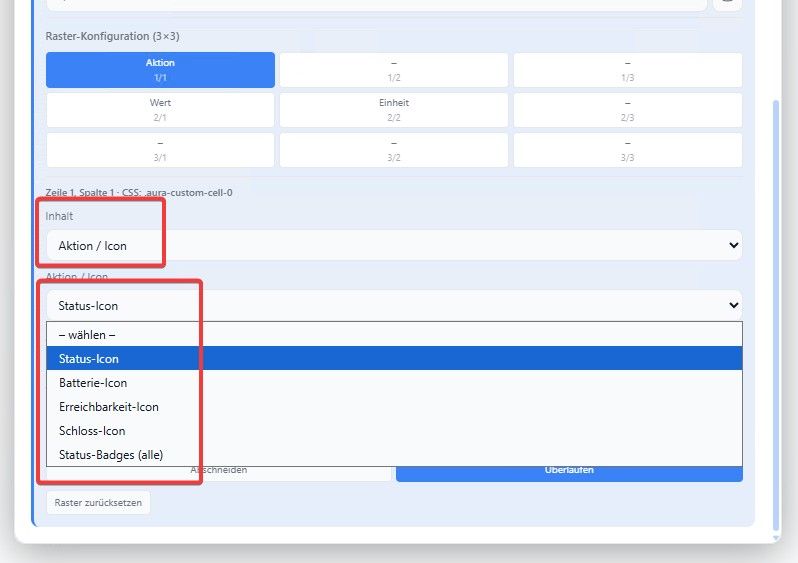Click the Raster zurücksetzen button
Image resolution: width=798 pixels, height=563 pixels.
pos(98,502)
